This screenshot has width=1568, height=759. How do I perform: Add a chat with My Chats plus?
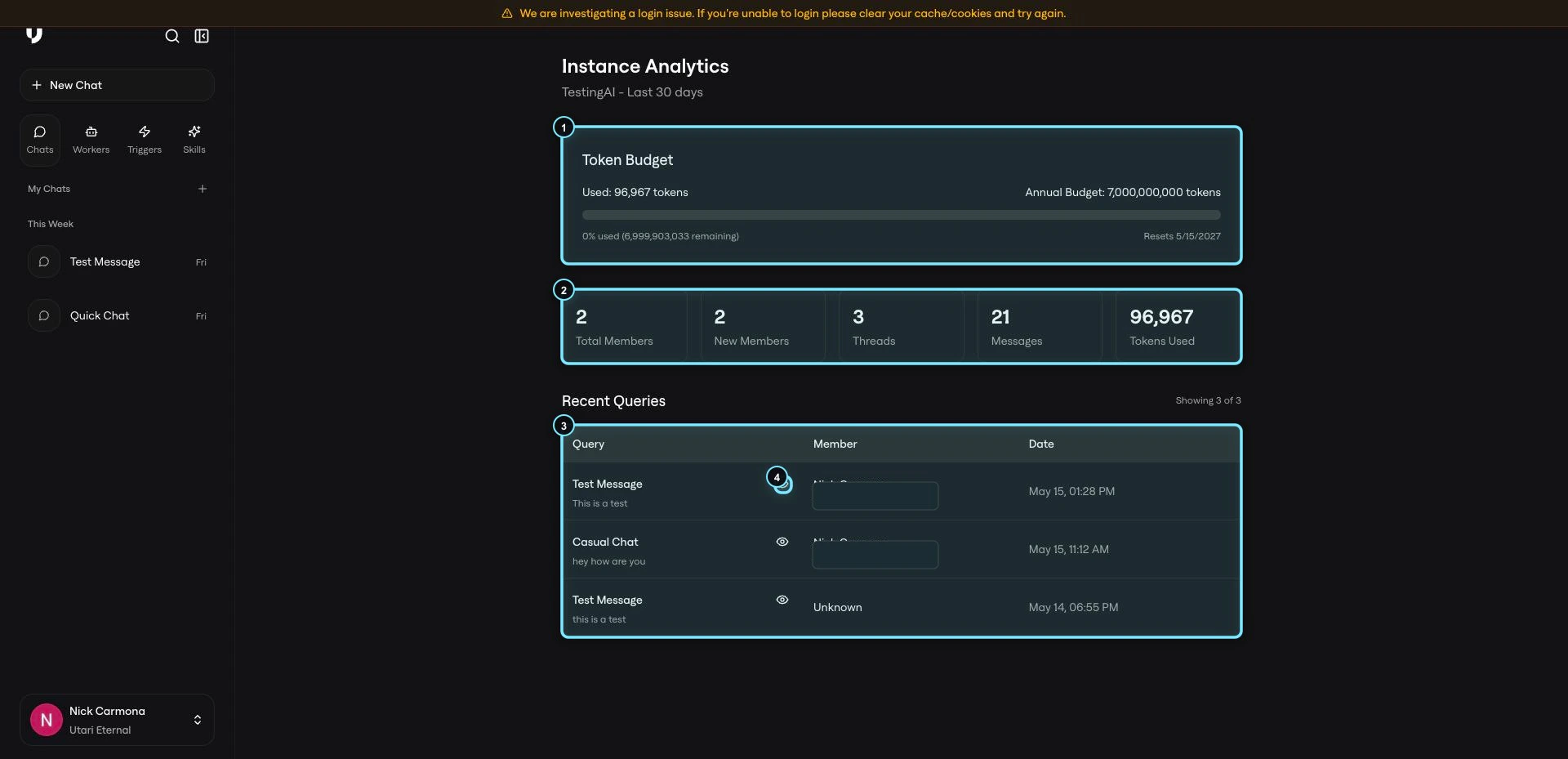point(203,189)
